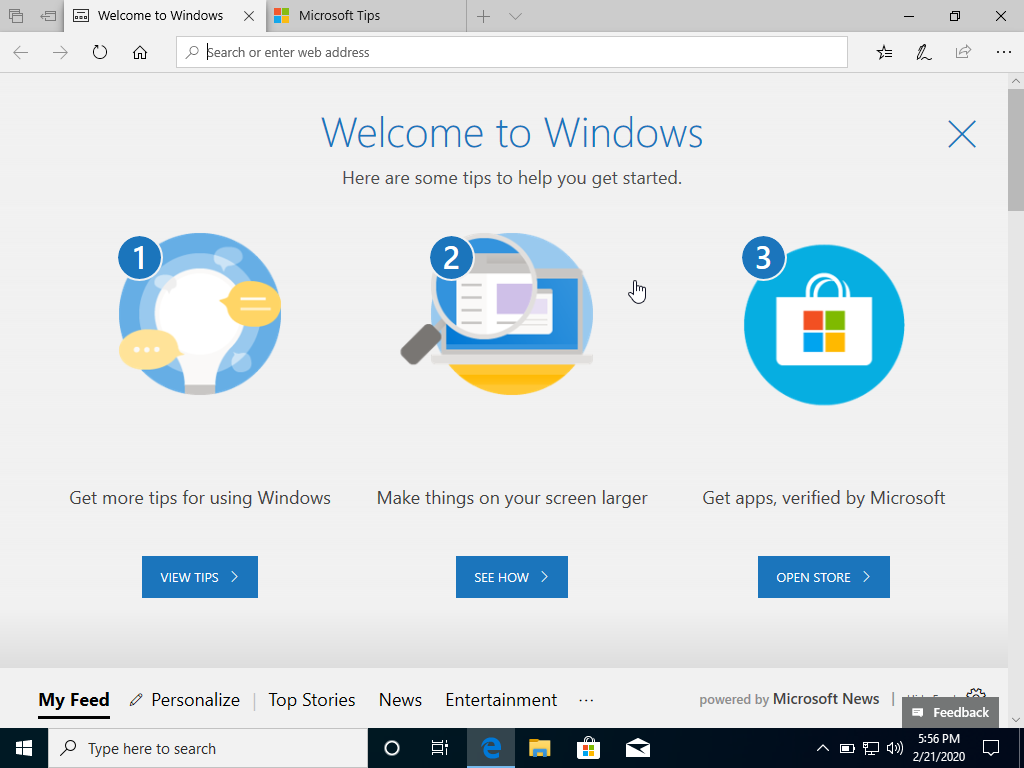This screenshot has height=768, width=1024.
Task: Click the Edge taskbar icon
Action: (x=490, y=748)
